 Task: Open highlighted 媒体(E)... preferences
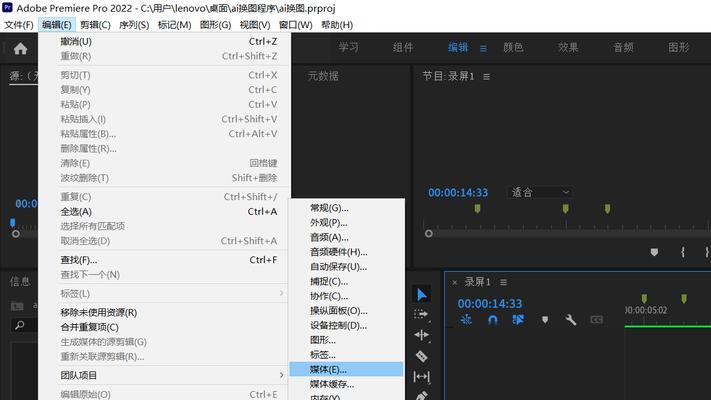pyautogui.click(x=346, y=369)
